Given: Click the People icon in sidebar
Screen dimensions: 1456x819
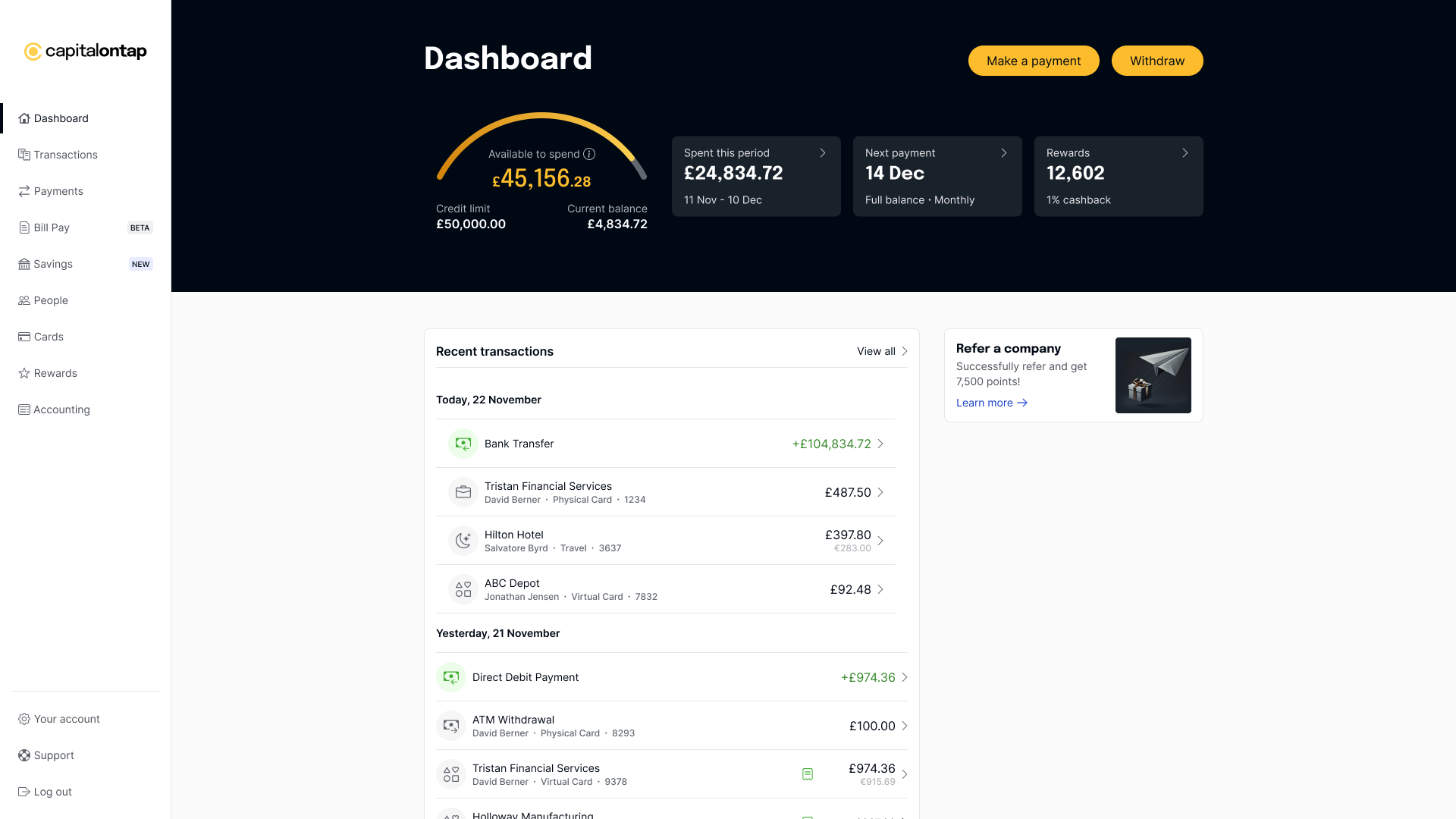Looking at the screenshot, I should 24,300.
